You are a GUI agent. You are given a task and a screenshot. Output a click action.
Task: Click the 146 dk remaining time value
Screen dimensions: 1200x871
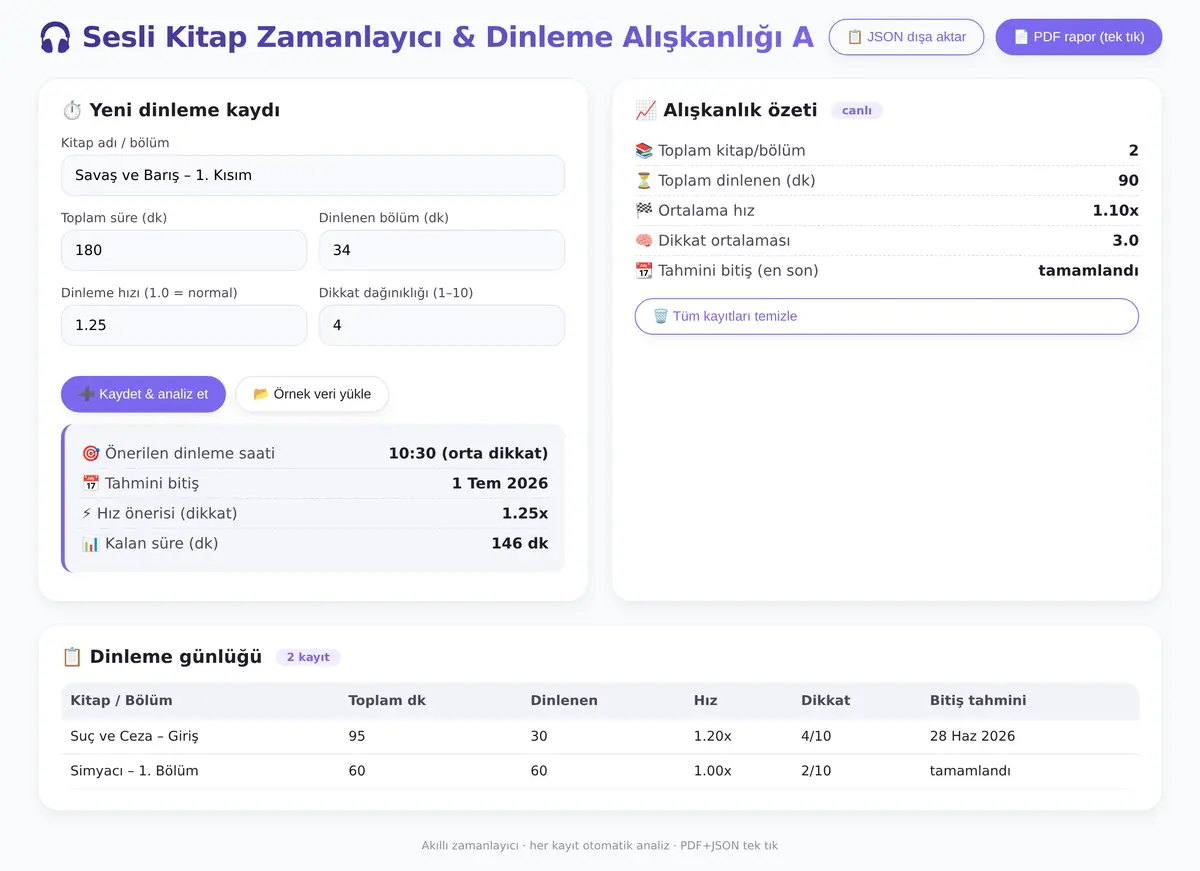(520, 544)
